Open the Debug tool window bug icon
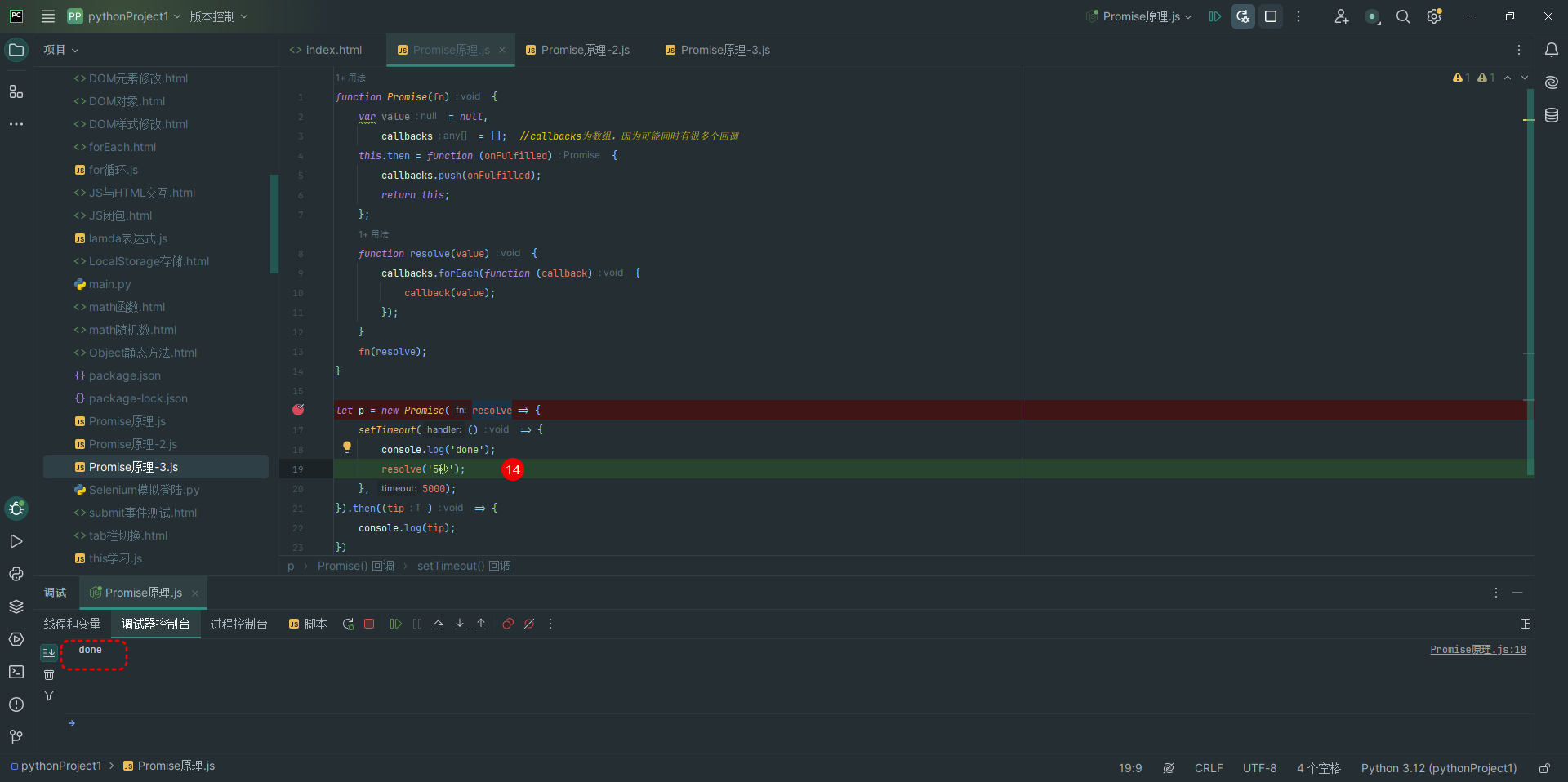Image resolution: width=1568 pixels, height=782 pixels. click(x=16, y=509)
